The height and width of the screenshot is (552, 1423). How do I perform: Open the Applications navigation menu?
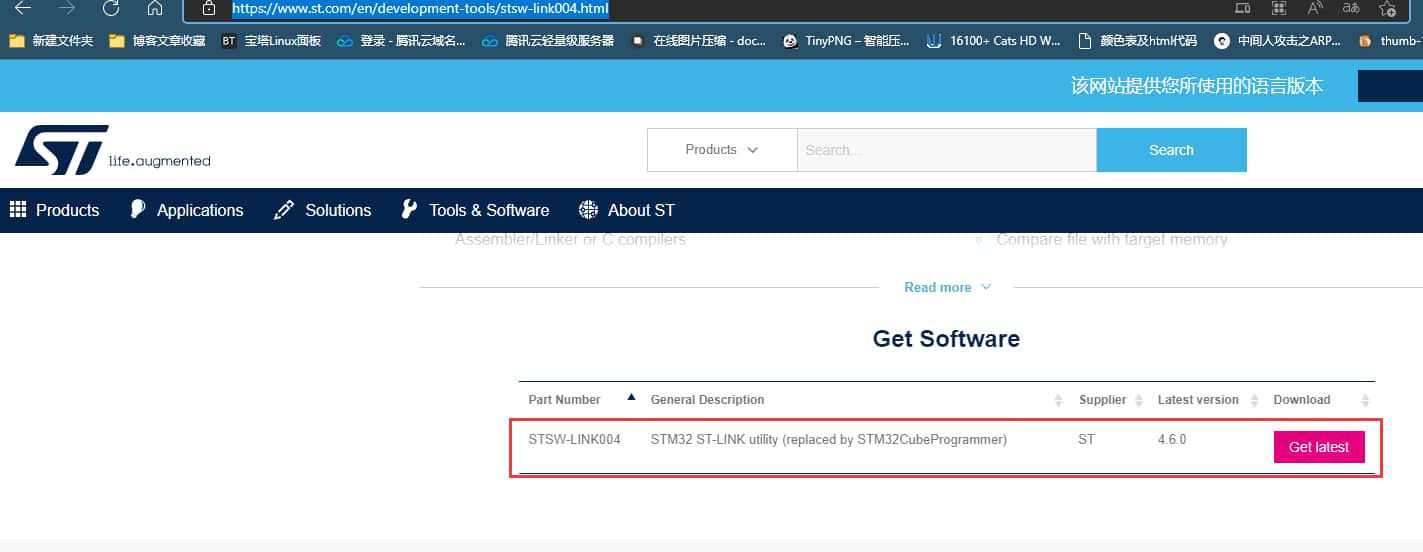187,210
